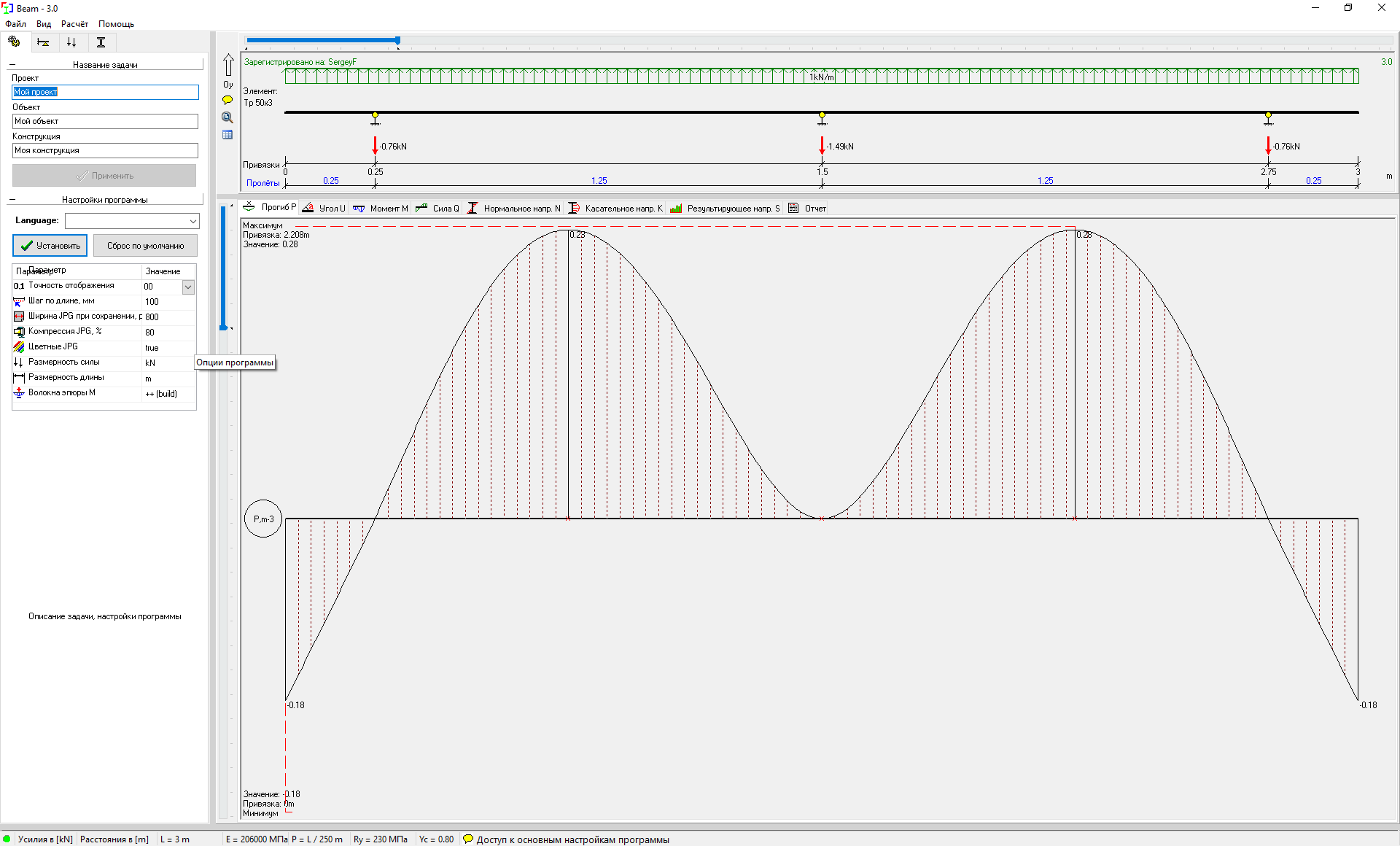Click the horizontal blue slider handle at top
This screenshot has height=846, width=1400.
tap(397, 41)
